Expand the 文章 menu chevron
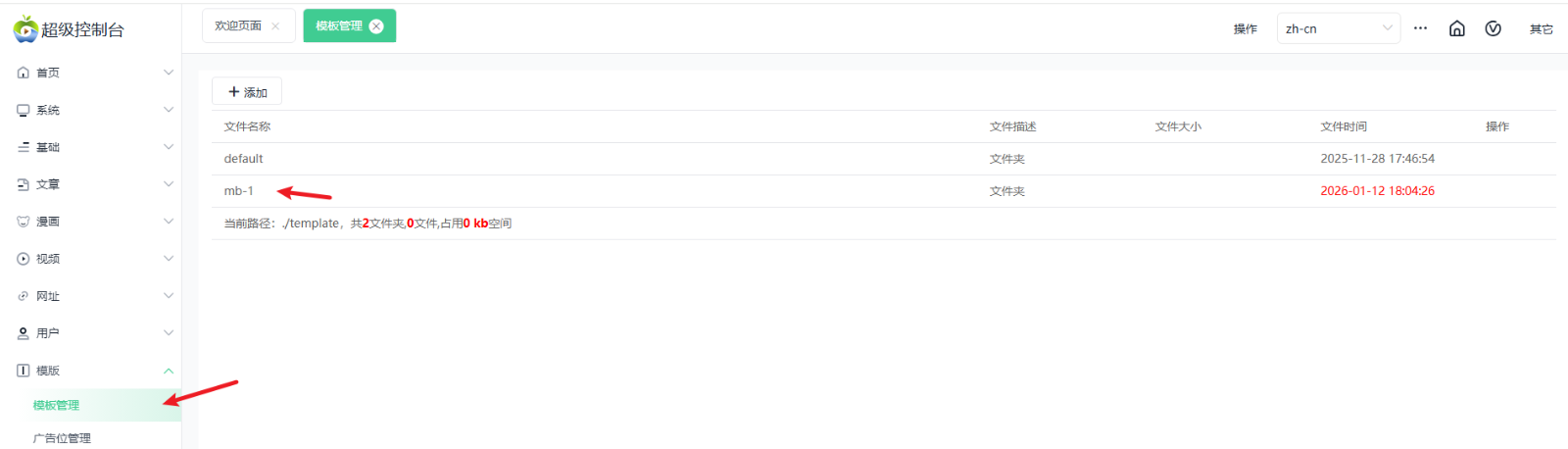The height and width of the screenshot is (449, 1568). [x=168, y=184]
